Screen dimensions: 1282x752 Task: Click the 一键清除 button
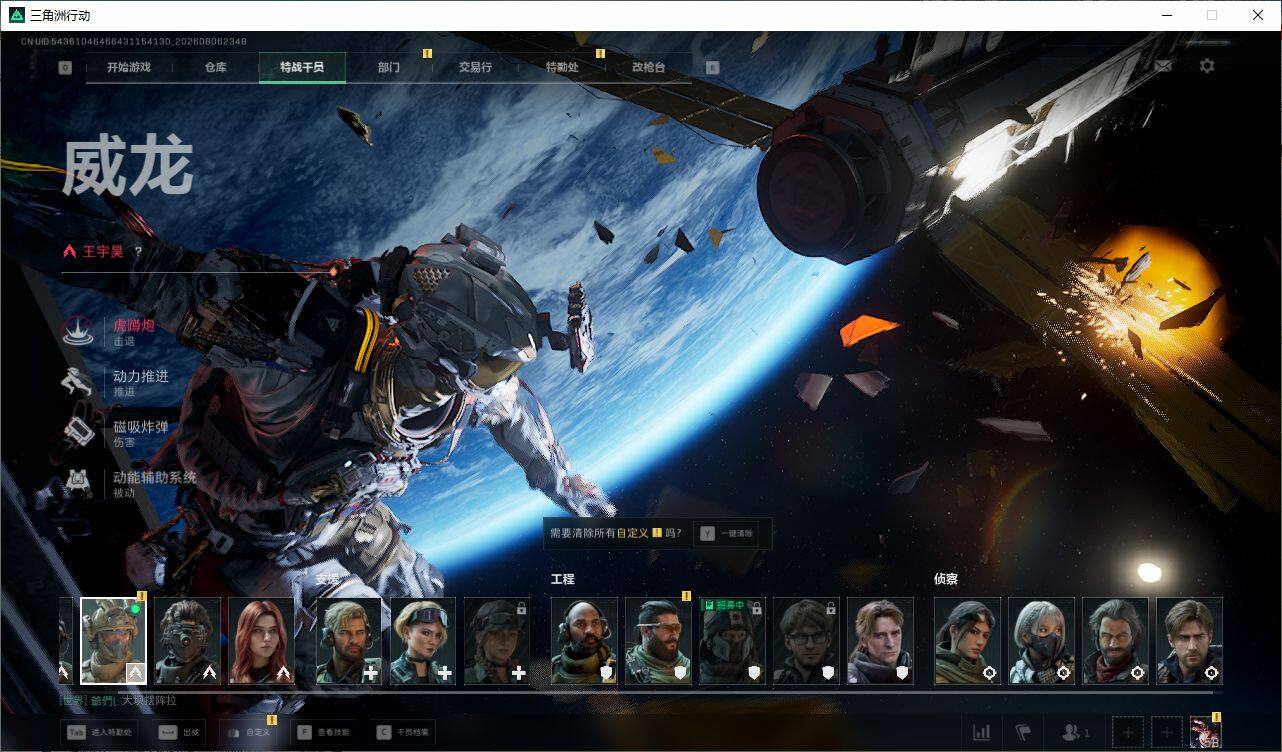click(727, 534)
